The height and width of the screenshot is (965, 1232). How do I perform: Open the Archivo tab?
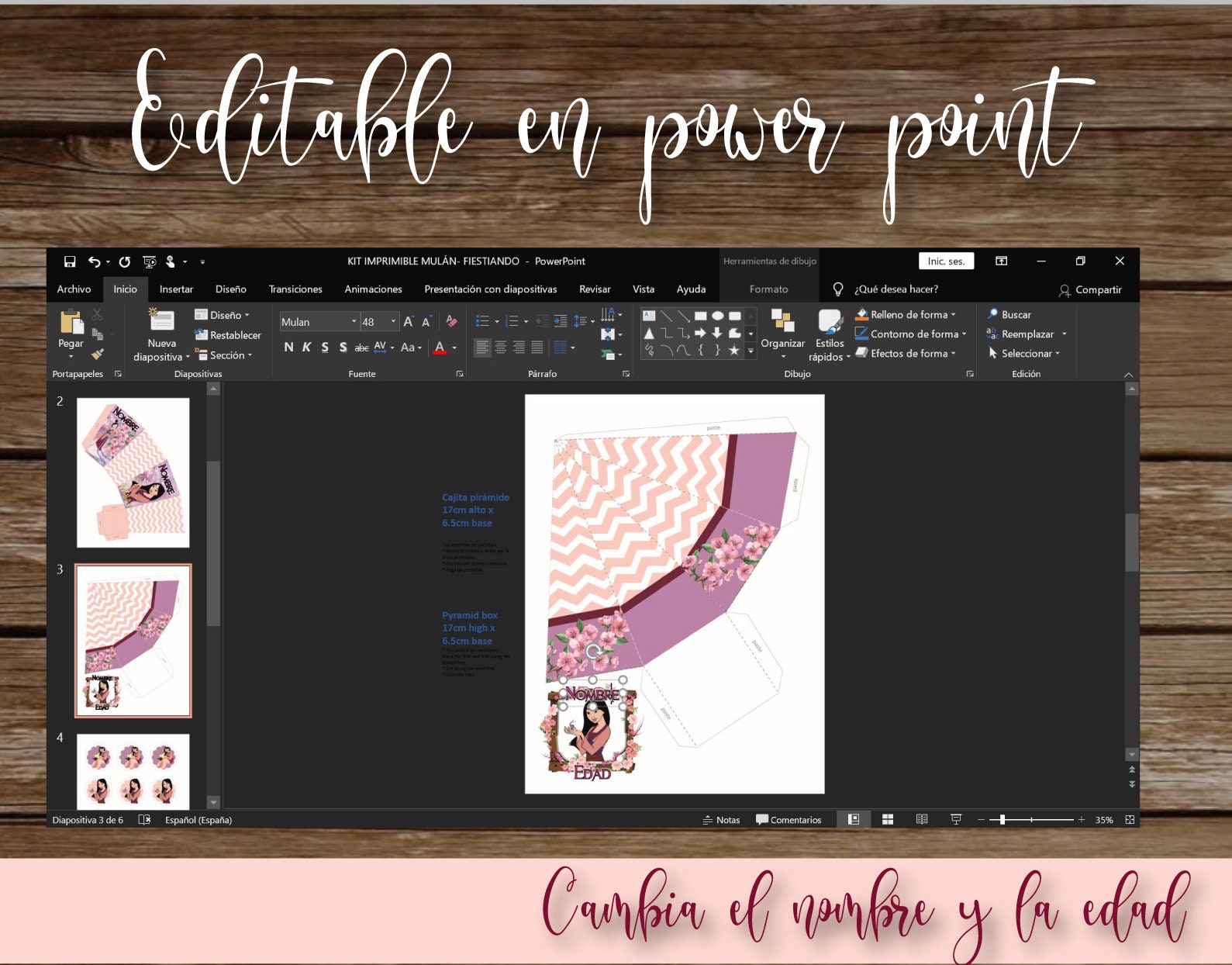point(74,289)
